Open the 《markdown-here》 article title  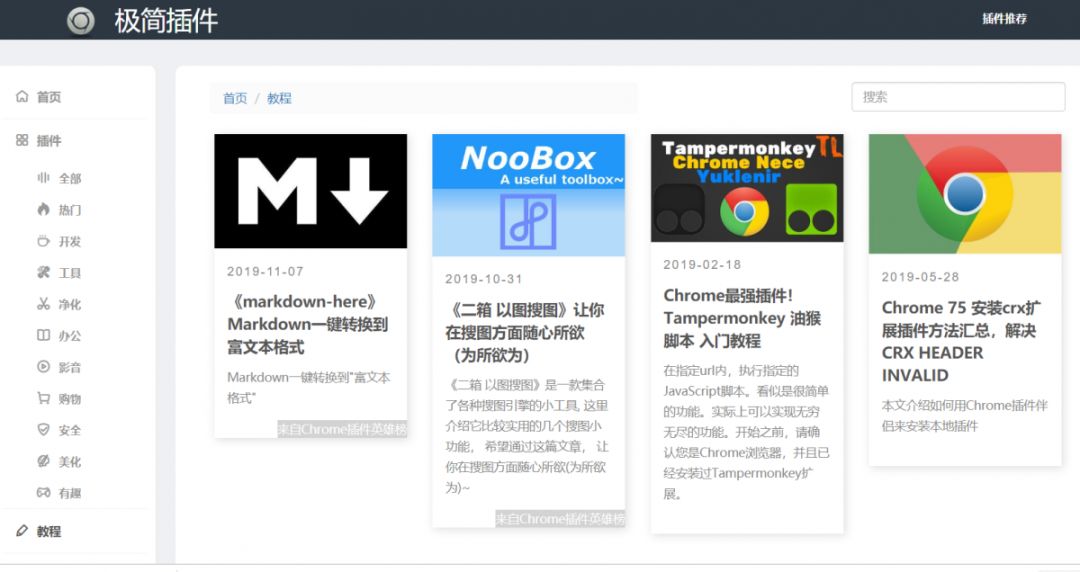coord(308,324)
